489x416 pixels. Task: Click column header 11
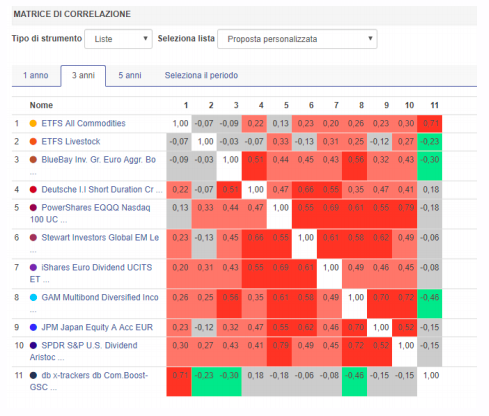tap(434, 105)
